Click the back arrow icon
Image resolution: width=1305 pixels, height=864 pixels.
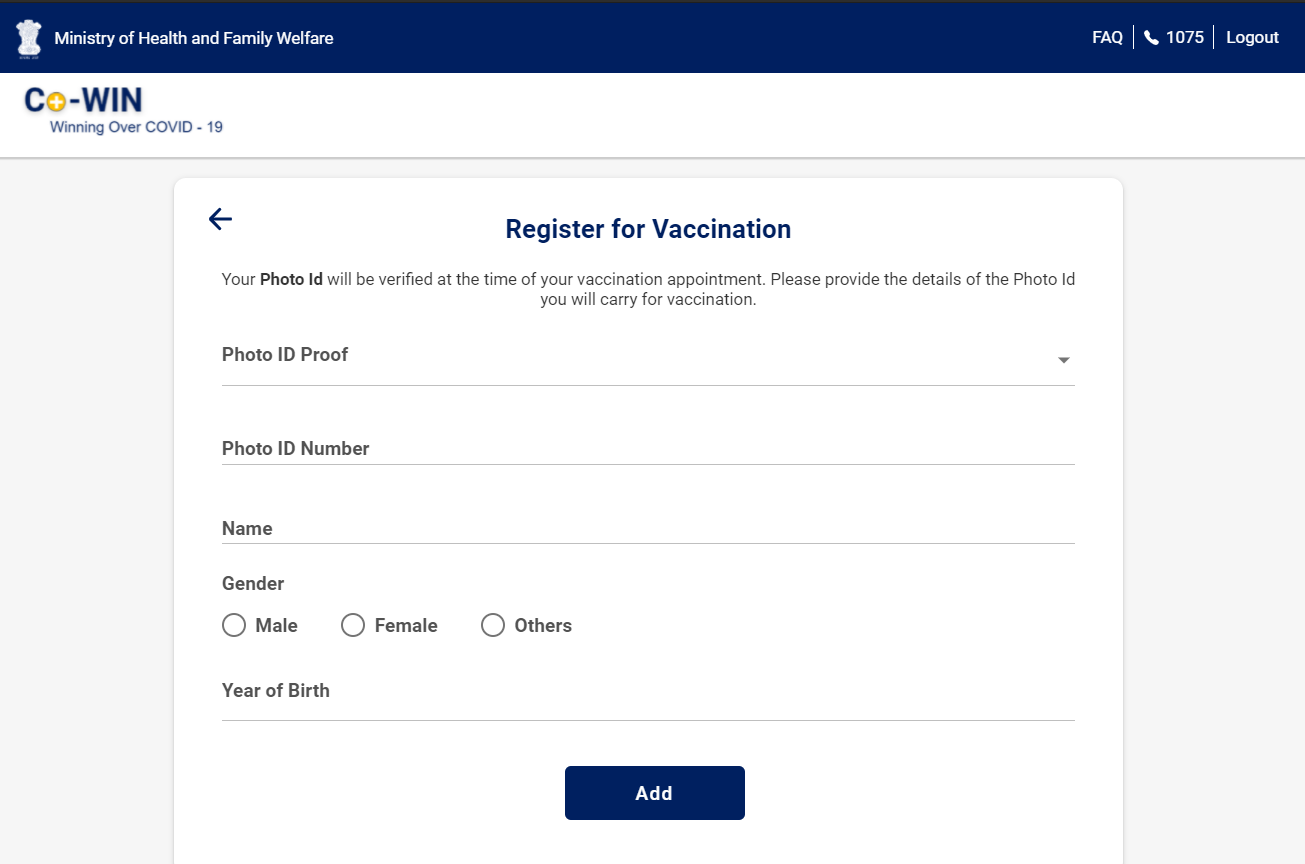(220, 219)
